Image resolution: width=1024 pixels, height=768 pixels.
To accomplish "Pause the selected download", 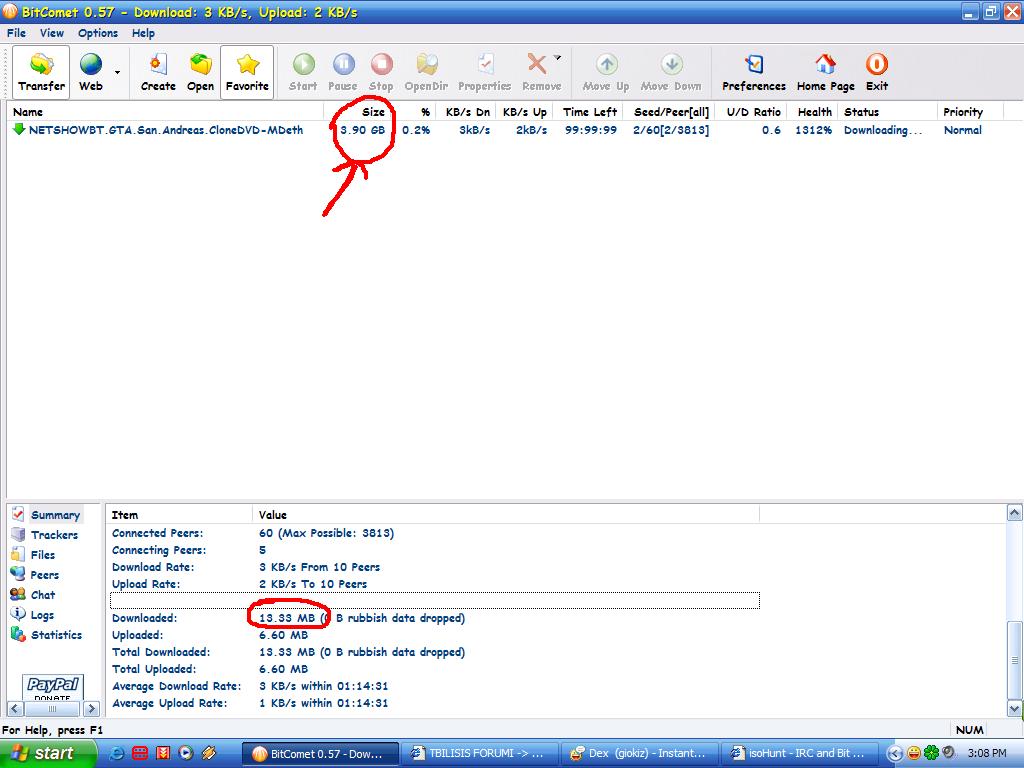I will pyautogui.click(x=343, y=72).
